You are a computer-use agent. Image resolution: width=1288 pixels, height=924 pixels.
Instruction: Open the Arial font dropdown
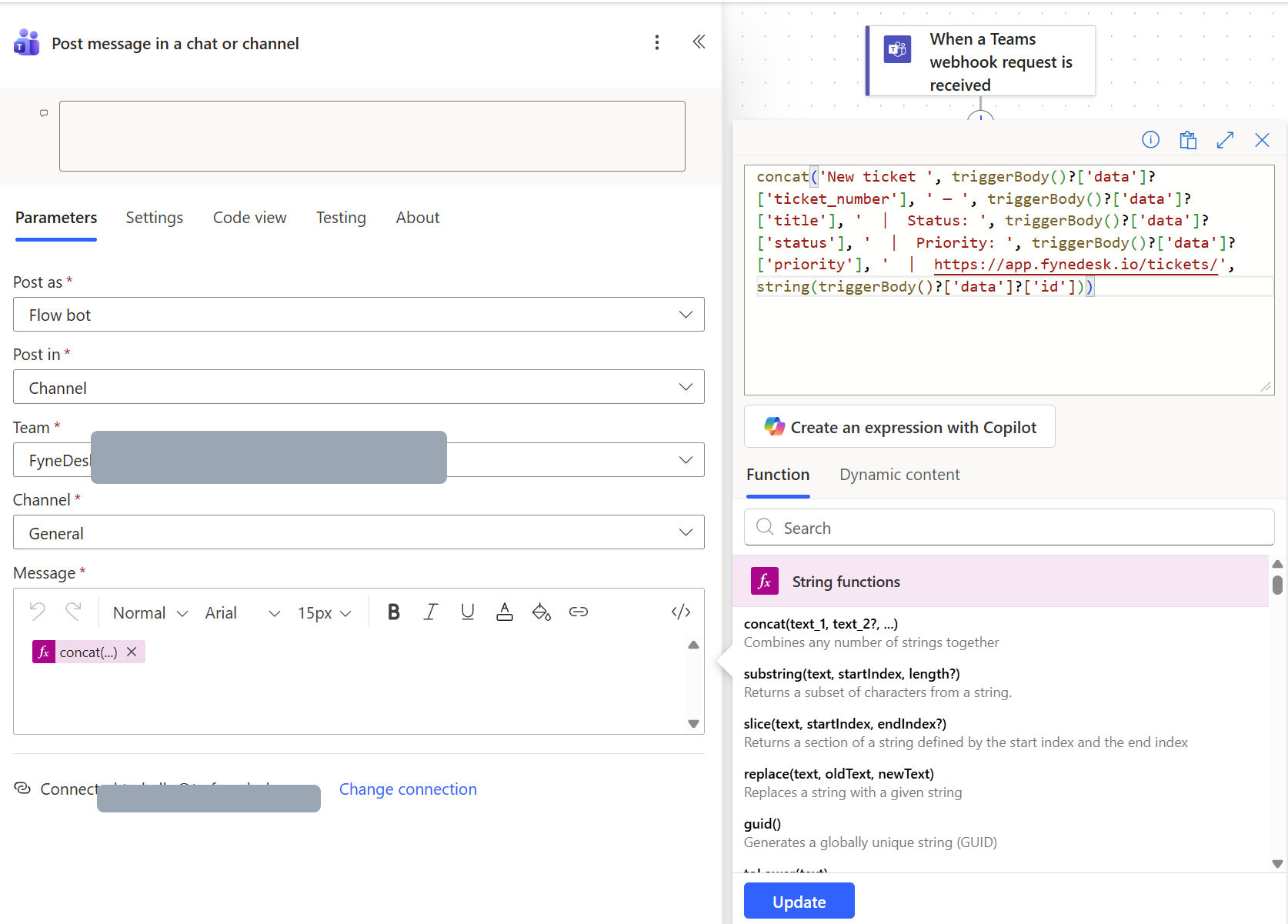[242, 612]
